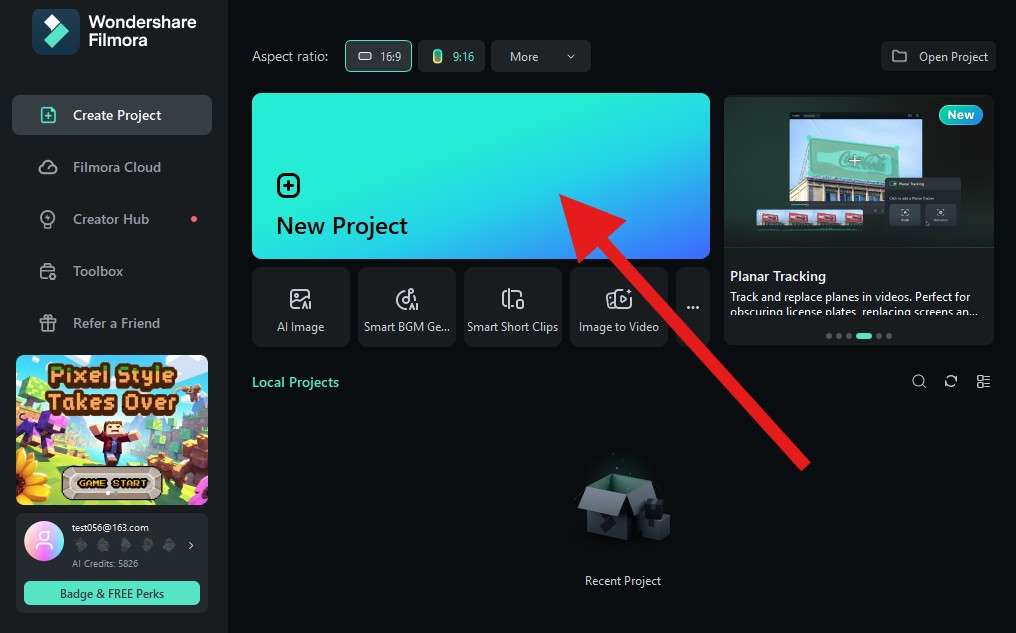This screenshot has width=1016, height=633.
Task: Switch project list view layout icon
Action: (x=983, y=382)
